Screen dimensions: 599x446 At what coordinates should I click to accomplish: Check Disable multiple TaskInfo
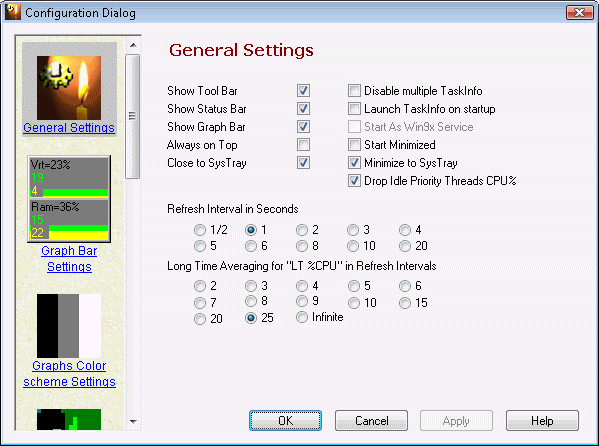point(354,91)
